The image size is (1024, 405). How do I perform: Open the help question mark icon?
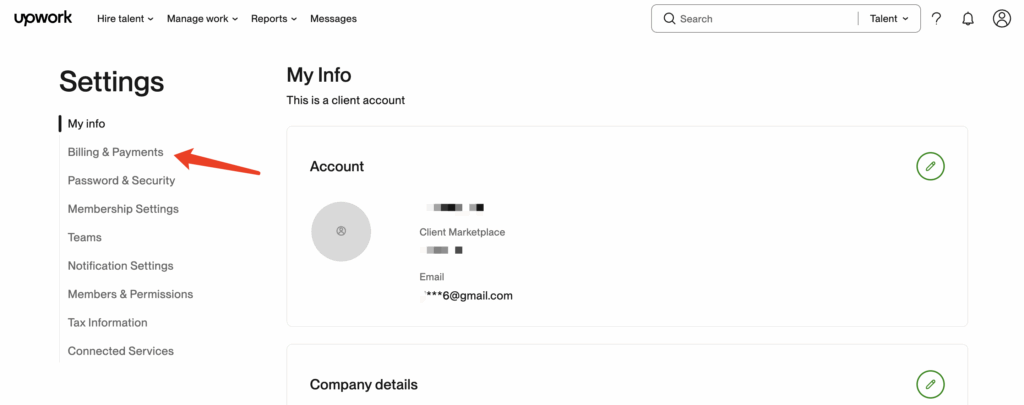coord(936,18)
